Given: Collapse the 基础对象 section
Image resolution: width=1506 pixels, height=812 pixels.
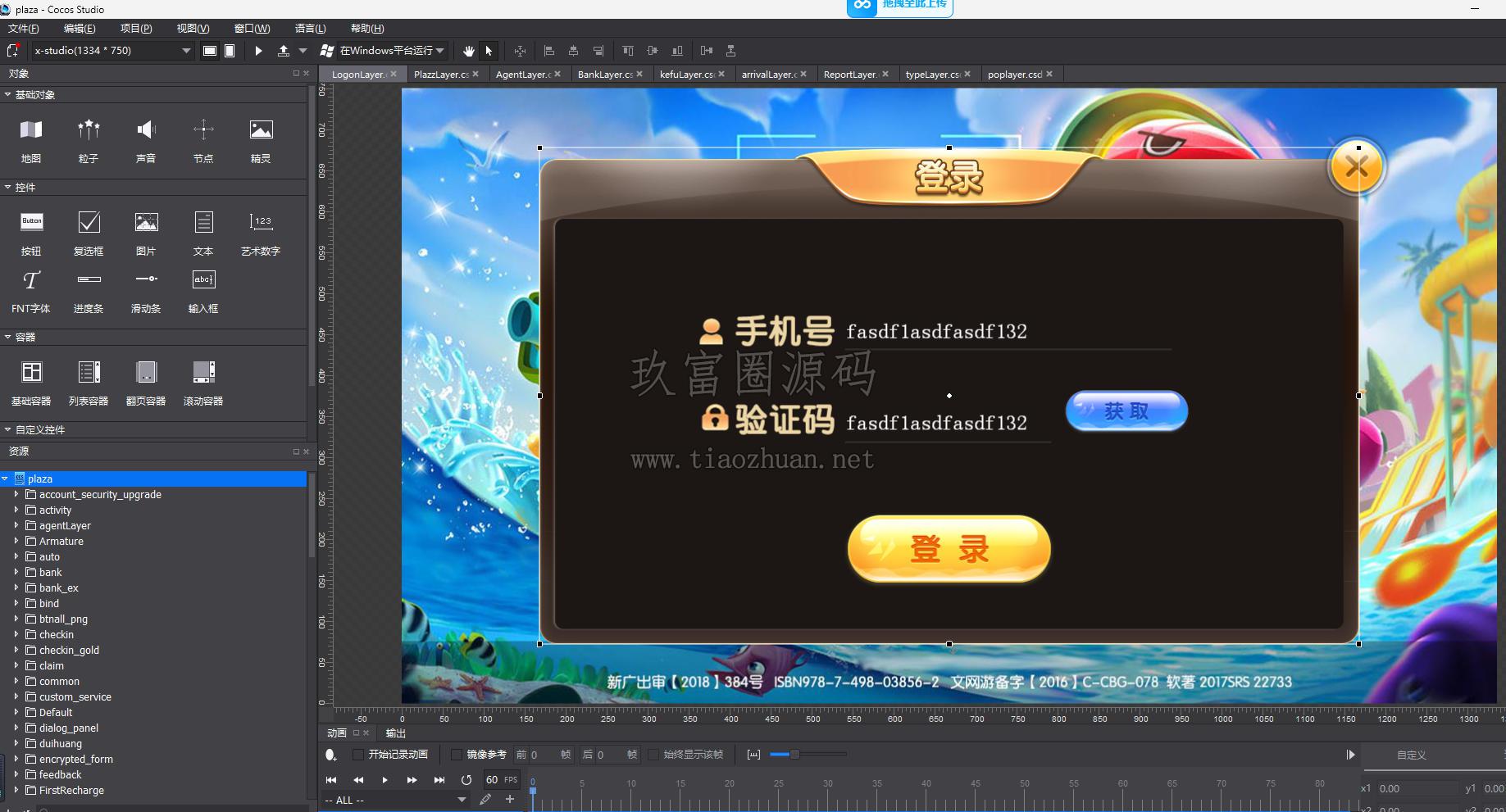Looking at the screenshot, I should [x=7, y=95].
